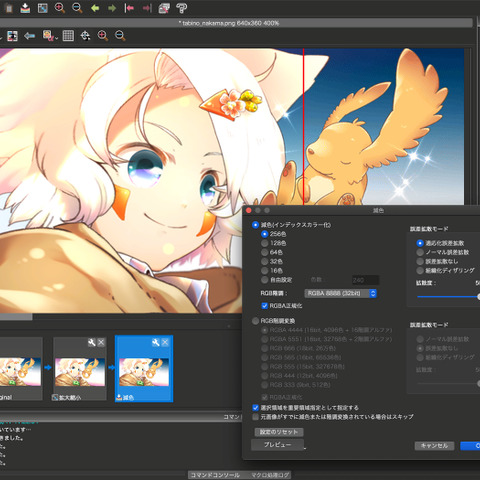Switch to the コマンドコンソール tab

[x=215, y=475]
